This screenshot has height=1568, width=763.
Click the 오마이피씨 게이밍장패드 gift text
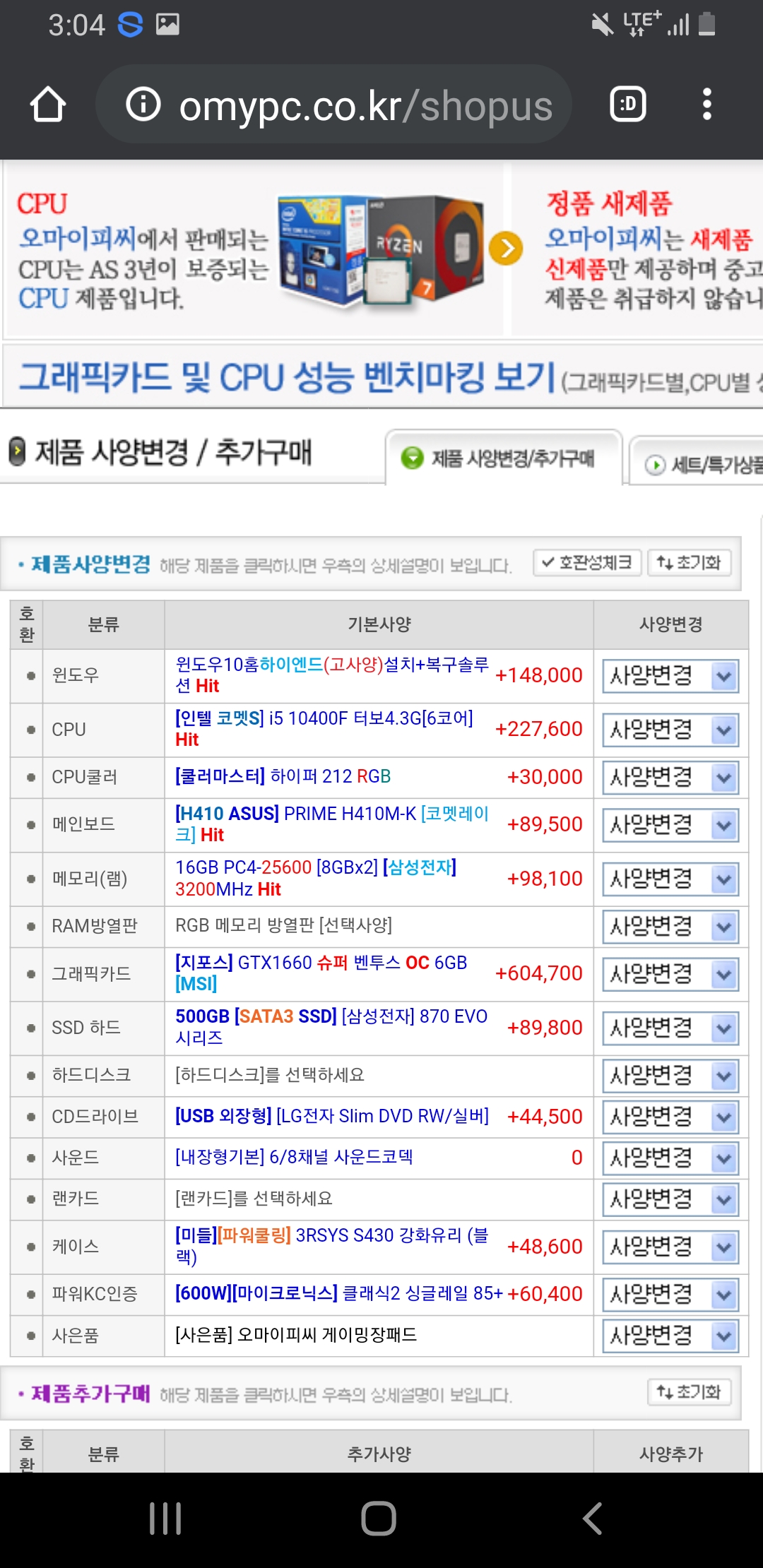296,1334
